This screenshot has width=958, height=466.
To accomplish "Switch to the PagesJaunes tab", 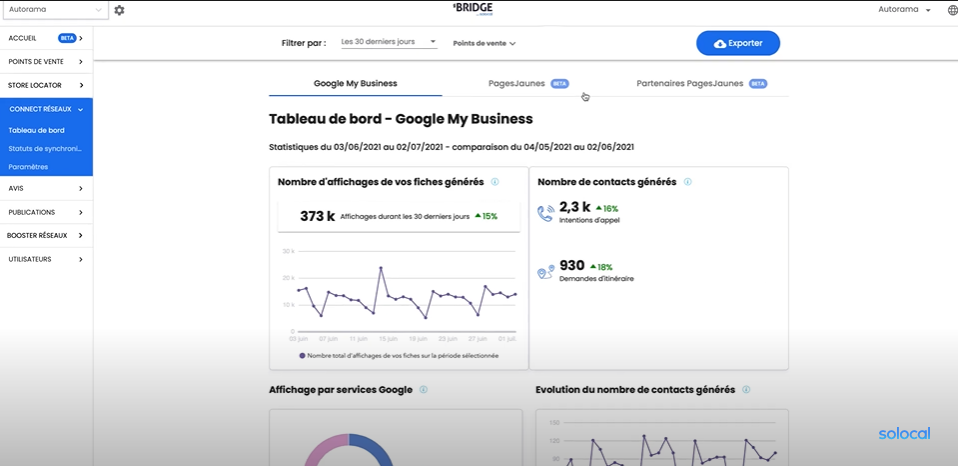I will 528,84.
